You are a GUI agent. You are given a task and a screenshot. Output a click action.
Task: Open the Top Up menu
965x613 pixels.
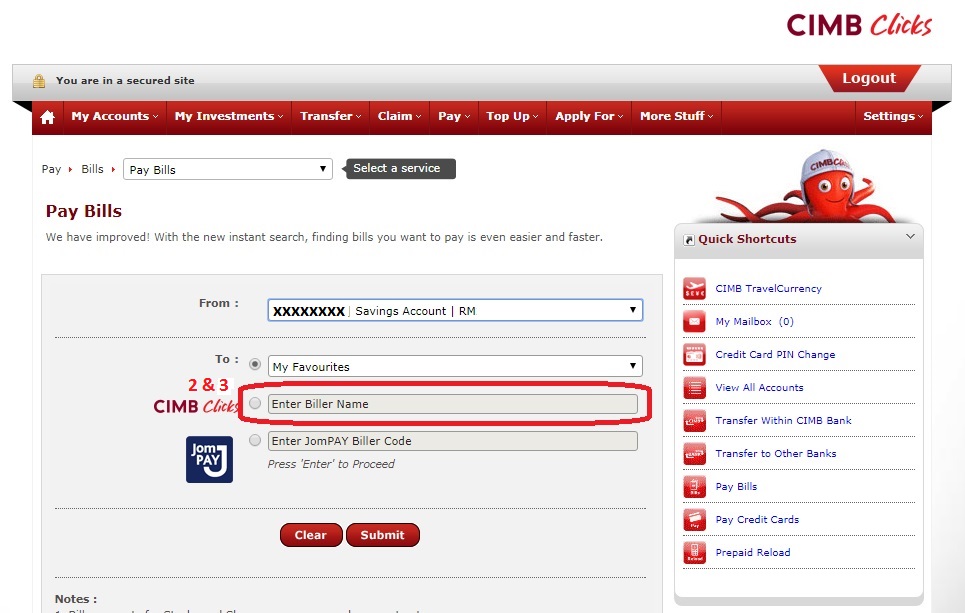coord(512,116)
